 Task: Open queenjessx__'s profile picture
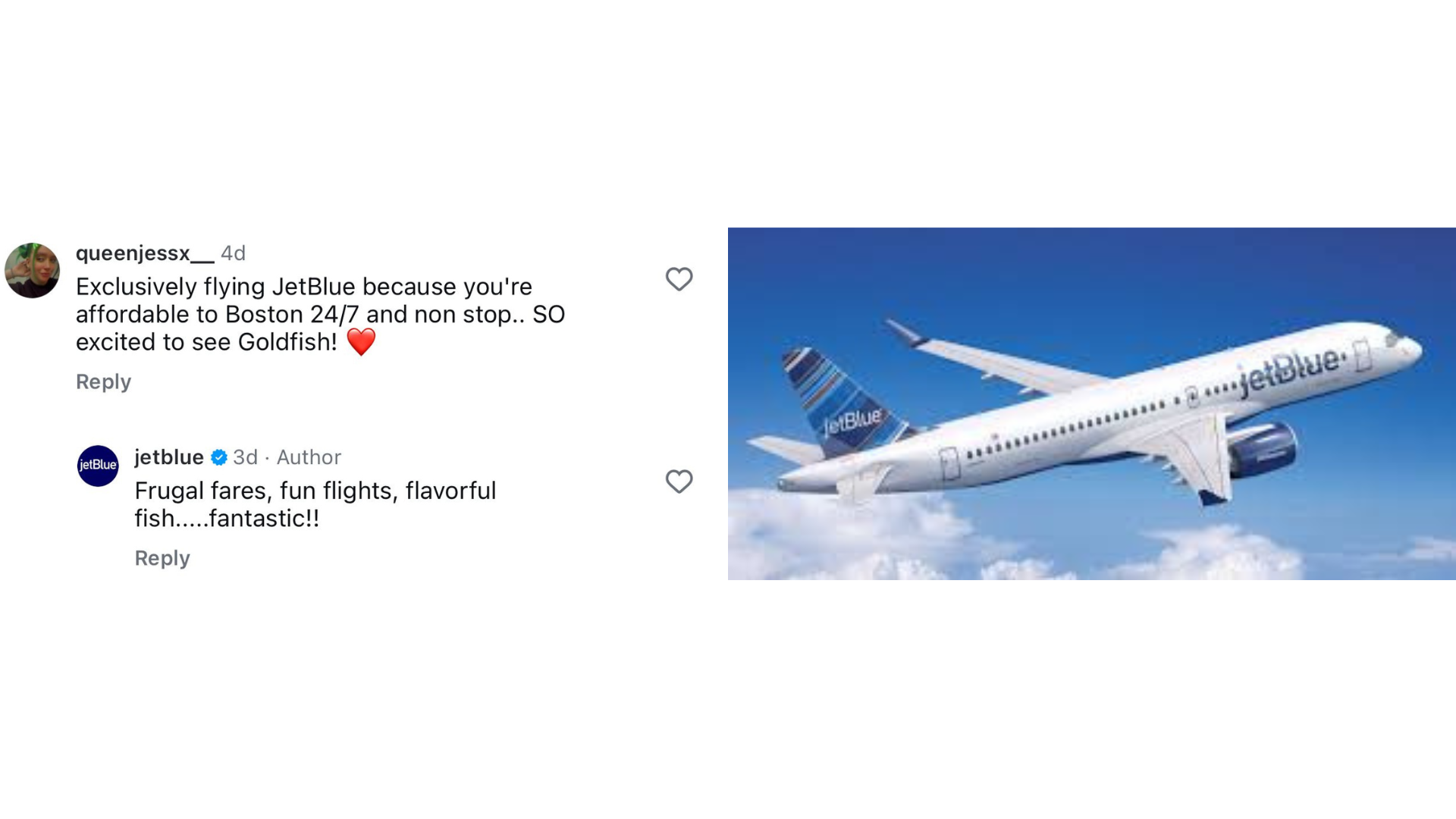pyautogui.click(x=32, y=271)
